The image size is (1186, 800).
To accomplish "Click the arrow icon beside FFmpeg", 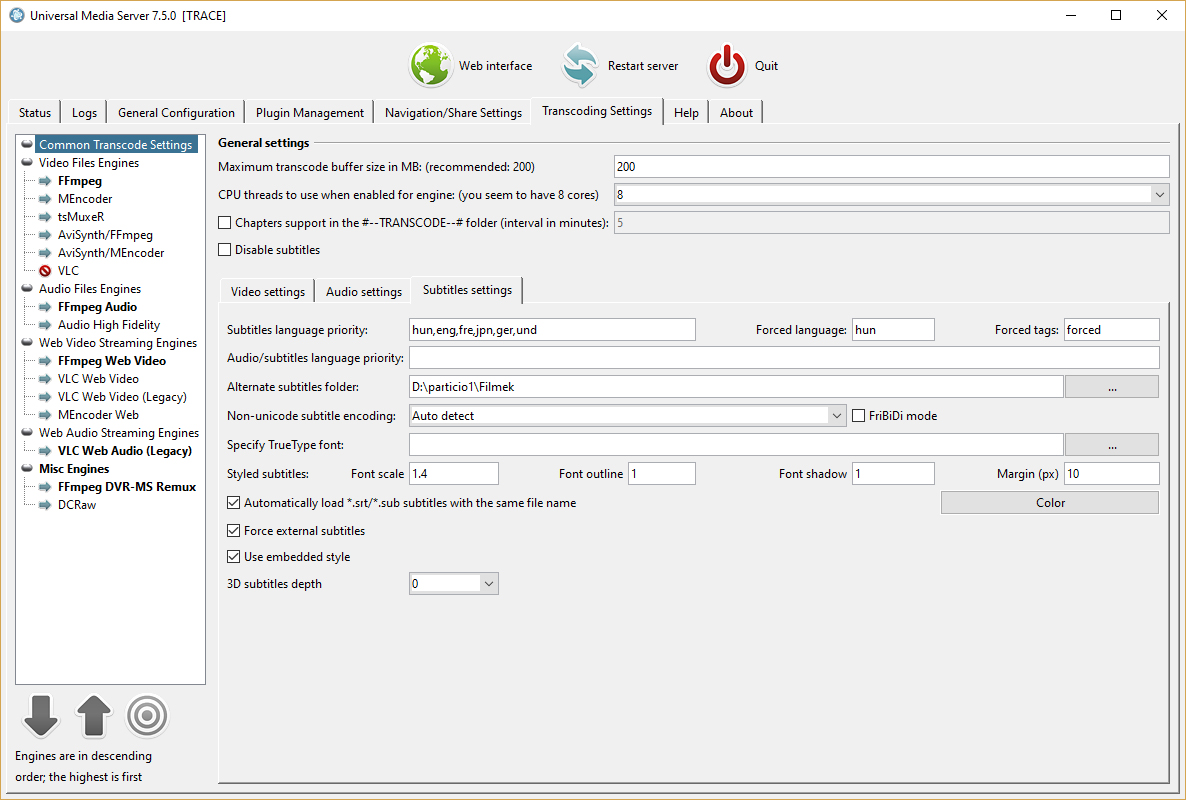I will [x=45, y=181].
